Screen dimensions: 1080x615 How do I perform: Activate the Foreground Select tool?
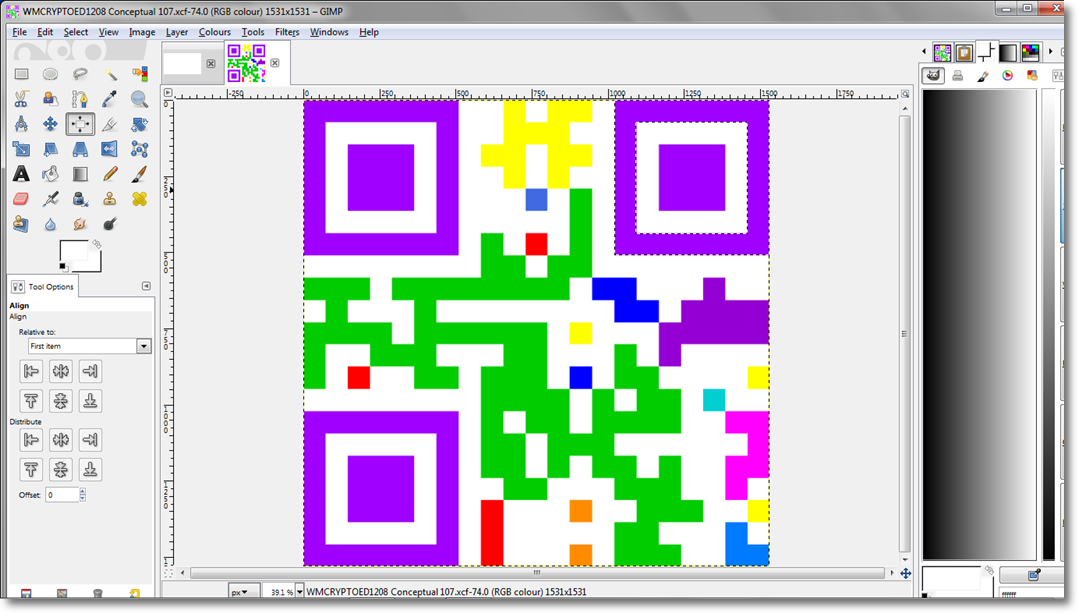click(x=50, y=99)
